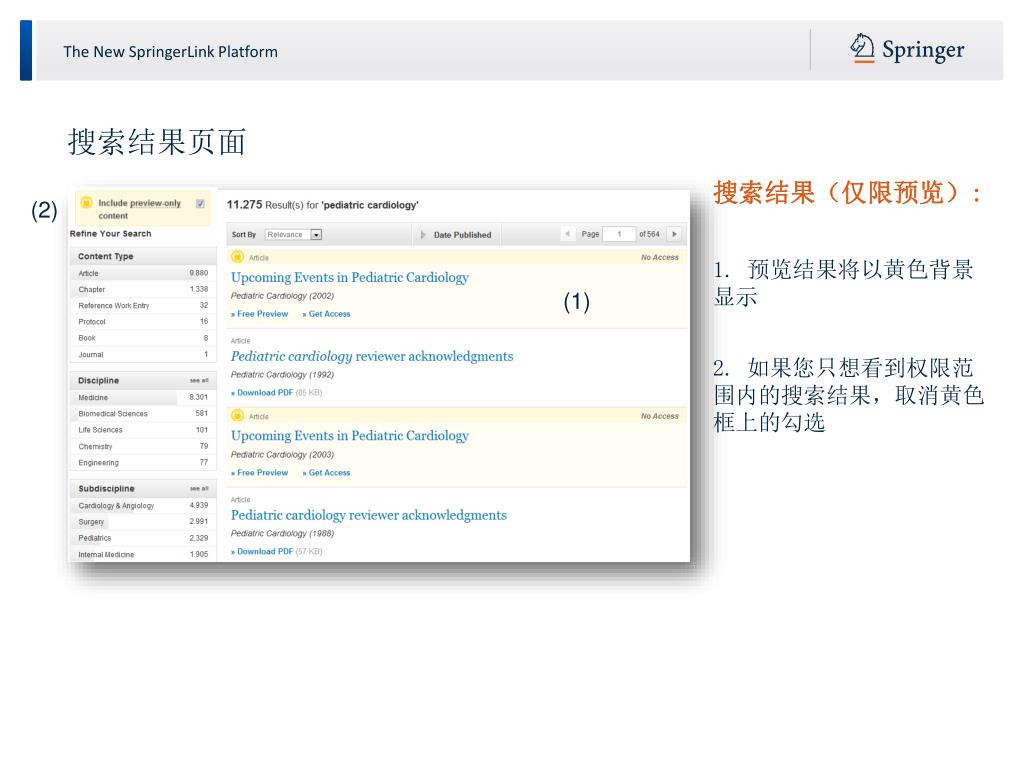
Task: Expand Subdiscipline list with see all
Action: pos(199,488)
